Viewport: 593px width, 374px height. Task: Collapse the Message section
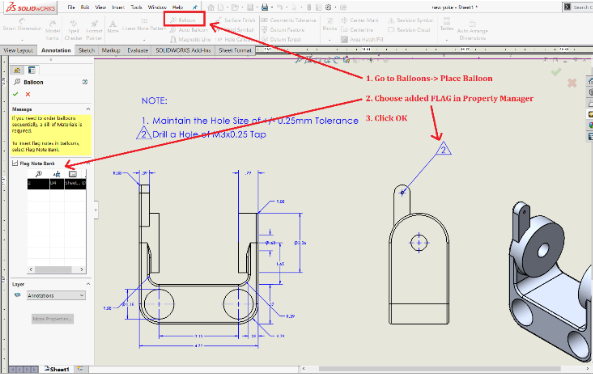coord(88,109)
